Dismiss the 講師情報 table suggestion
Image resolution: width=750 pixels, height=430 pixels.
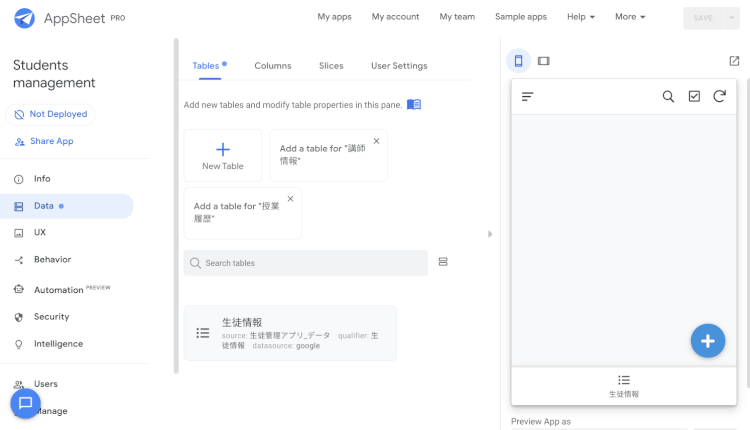(376, 141)
